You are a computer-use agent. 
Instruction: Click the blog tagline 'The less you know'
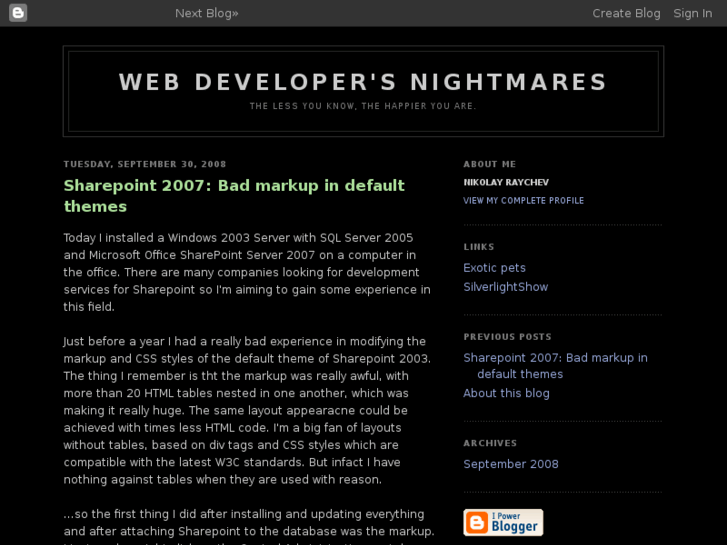[x=363, y=106]
